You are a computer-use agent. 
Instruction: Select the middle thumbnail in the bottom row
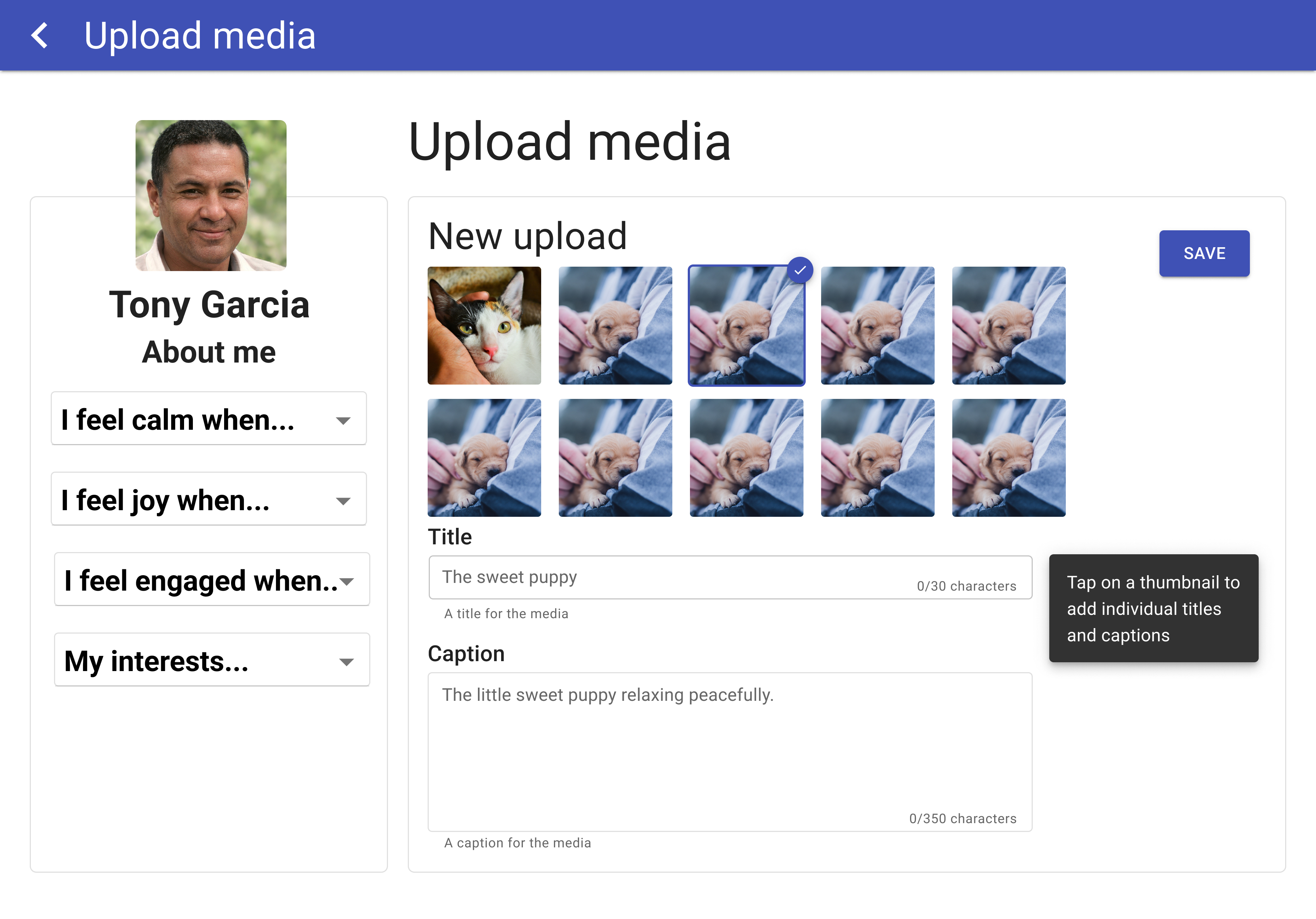pos(746,458)
